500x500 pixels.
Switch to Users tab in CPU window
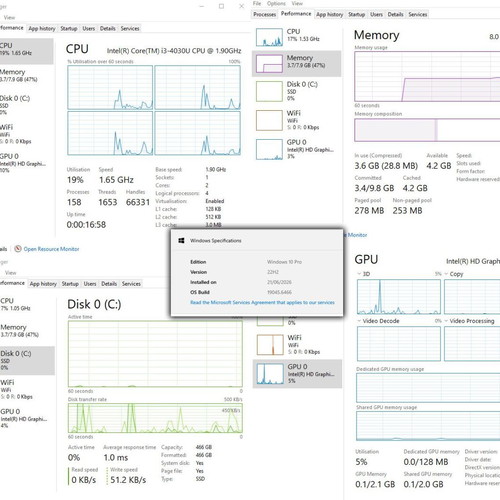click(89, 29)
